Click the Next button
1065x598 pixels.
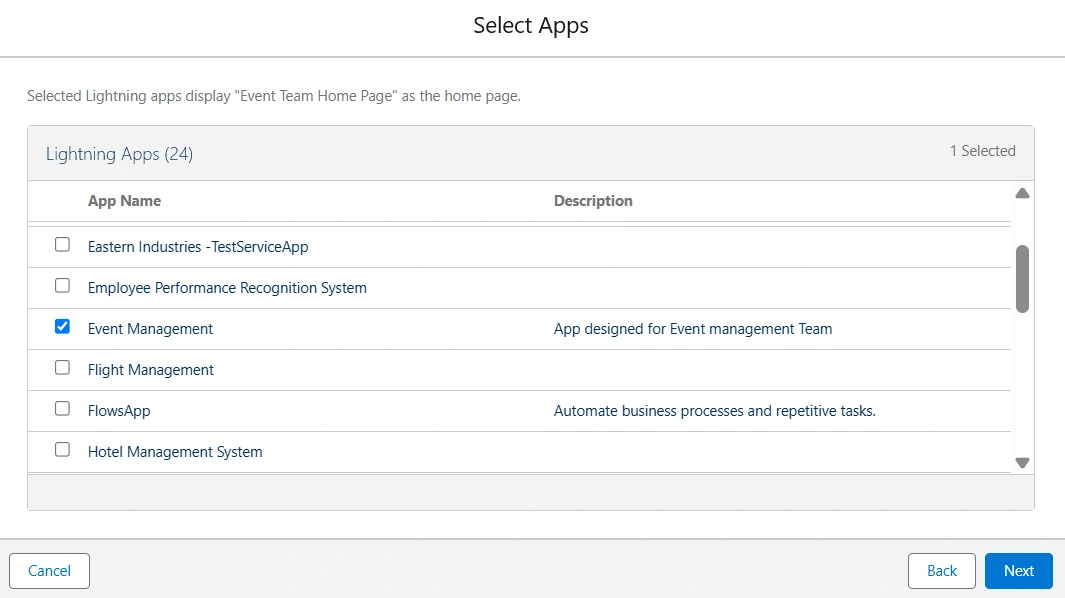click(1018, 571)
